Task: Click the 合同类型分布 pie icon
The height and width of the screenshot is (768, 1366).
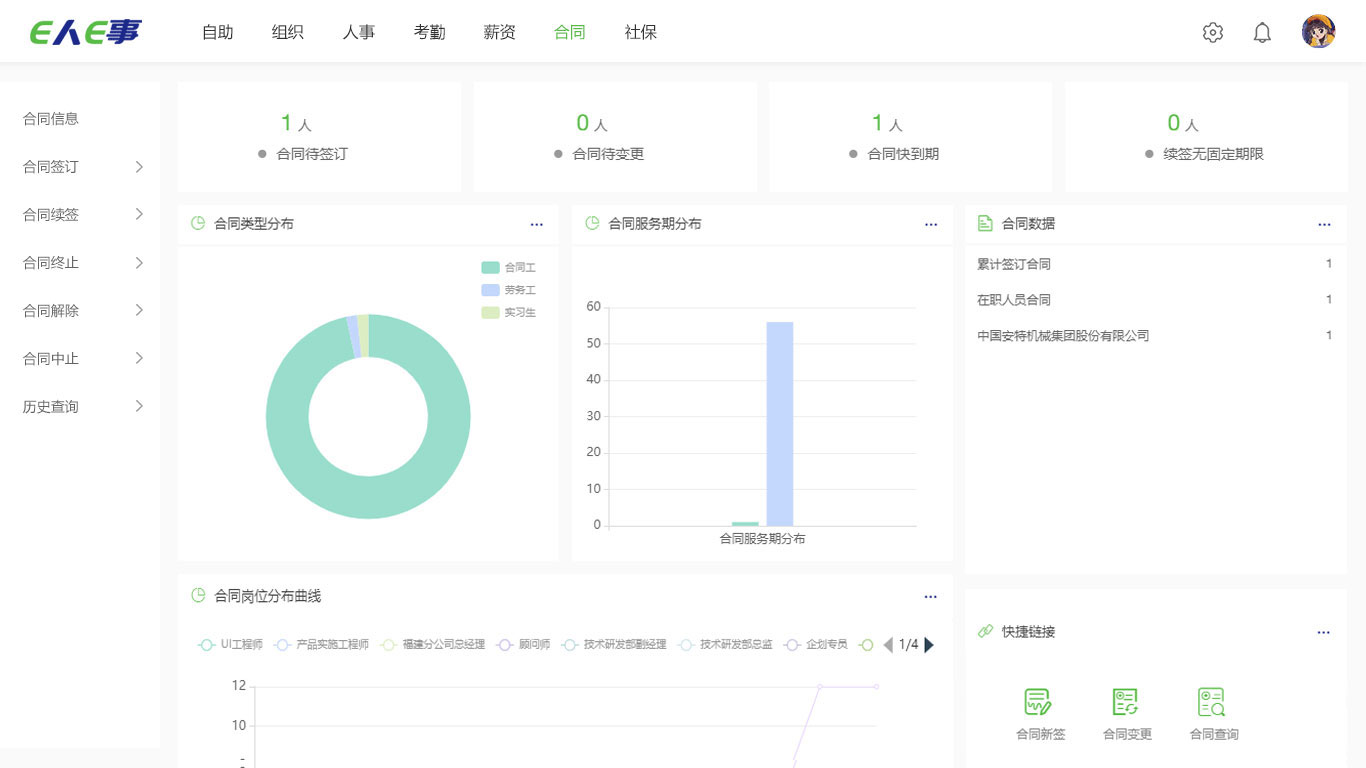Action: point(198,224)
